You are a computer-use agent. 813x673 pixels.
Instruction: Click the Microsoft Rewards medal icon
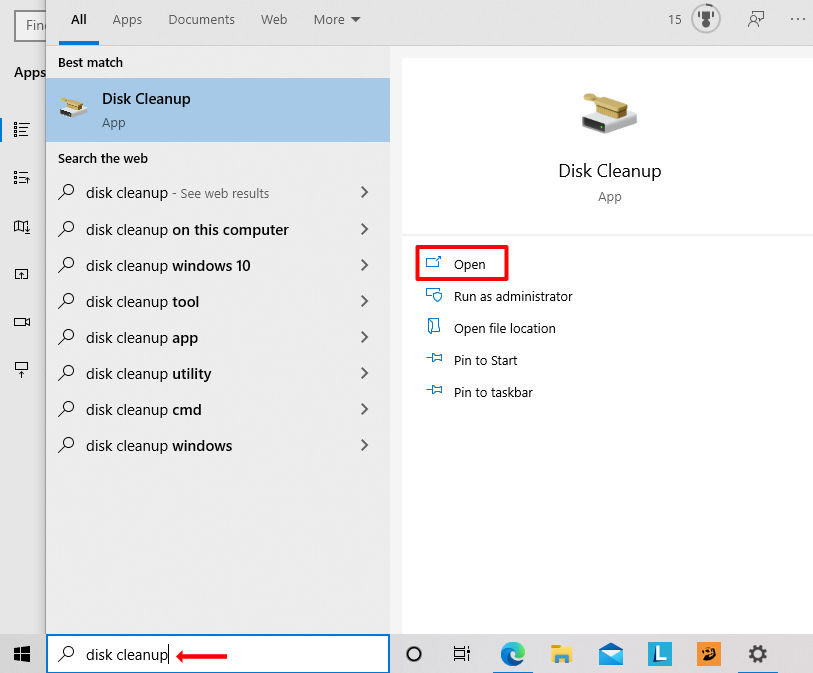pyautogui.click(x=705, y=18)
